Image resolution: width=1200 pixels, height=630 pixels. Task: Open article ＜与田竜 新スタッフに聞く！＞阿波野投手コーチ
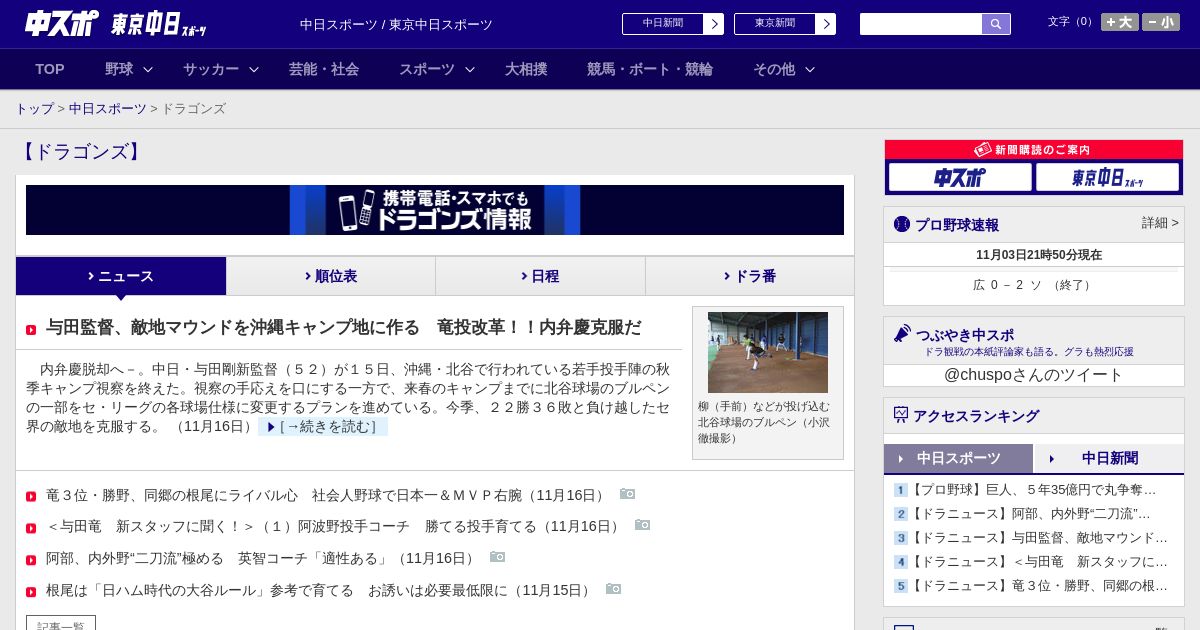(x=335, y=526)
